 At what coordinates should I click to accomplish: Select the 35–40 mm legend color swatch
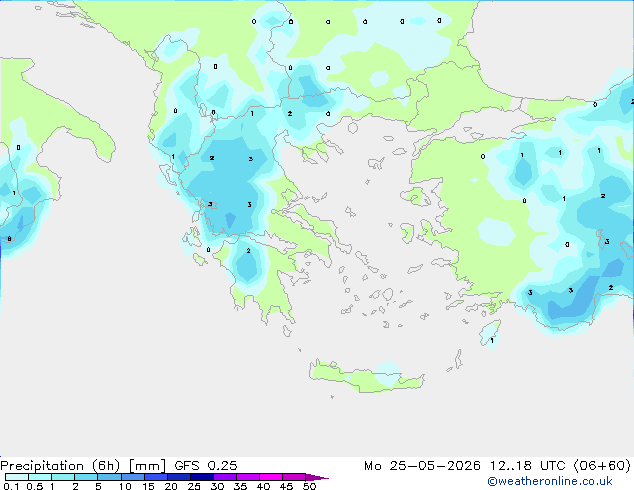coord(248,477)
